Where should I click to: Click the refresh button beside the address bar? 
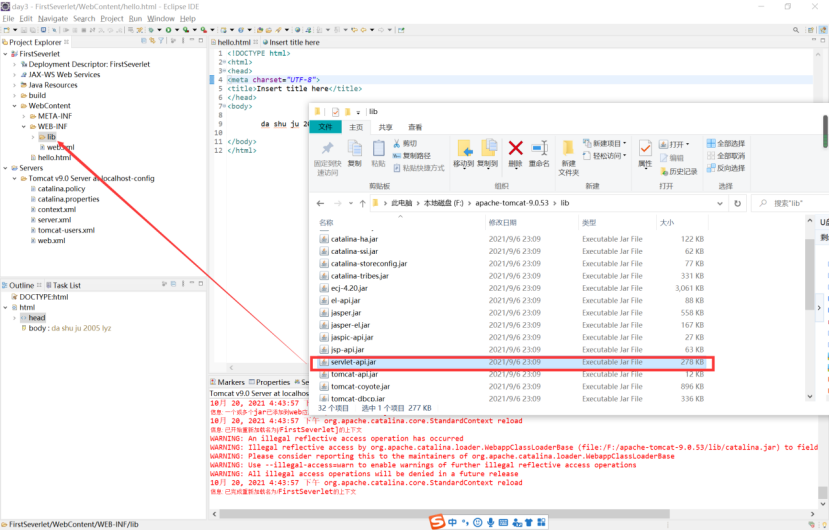737,203
